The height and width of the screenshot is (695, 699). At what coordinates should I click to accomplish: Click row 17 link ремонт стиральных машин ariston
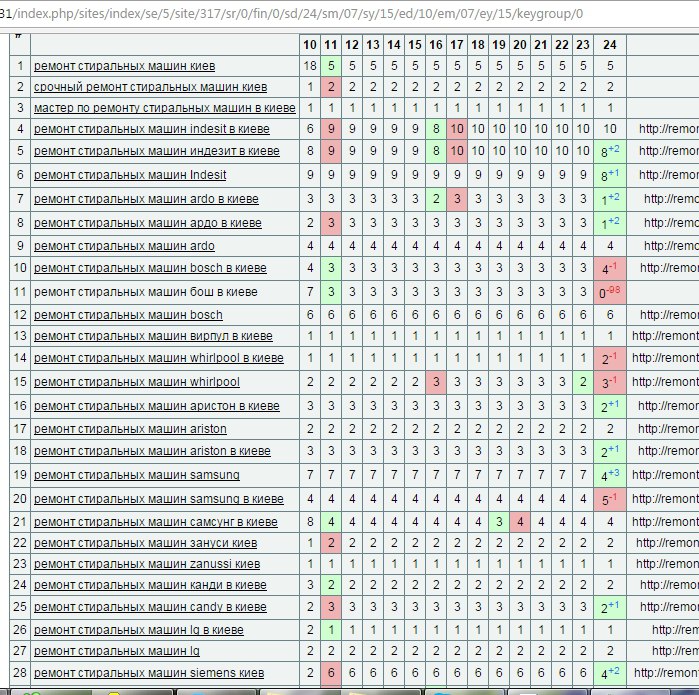pyautogui.click(x=130, y=429)
